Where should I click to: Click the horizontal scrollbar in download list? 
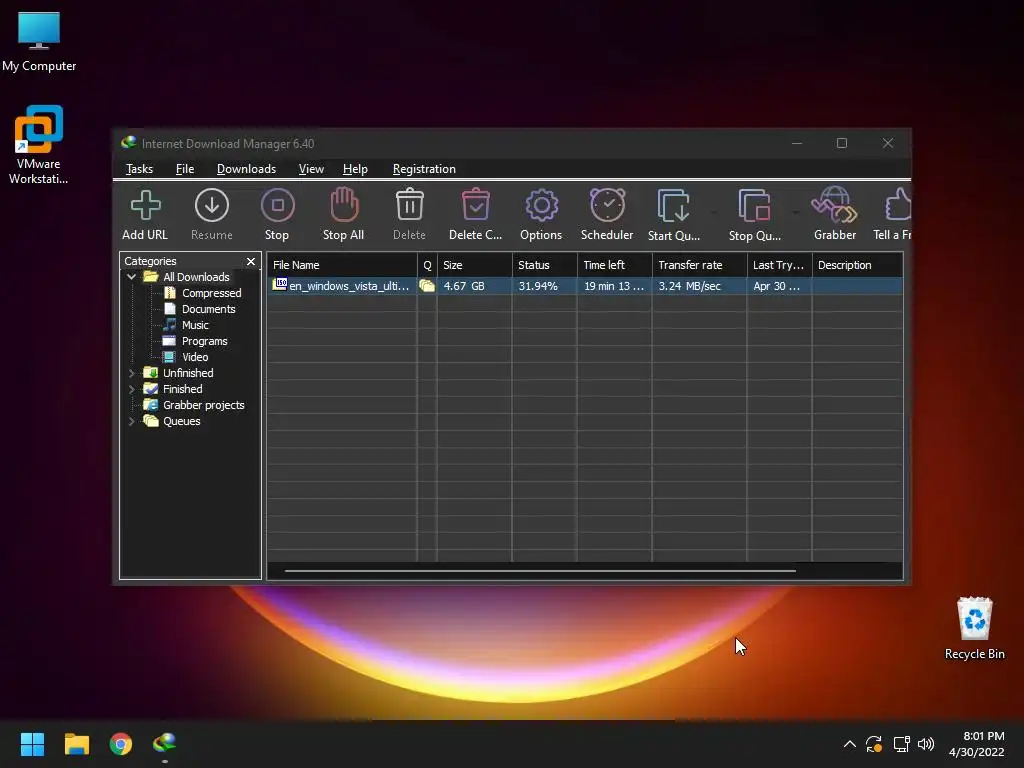pos(540,571)
